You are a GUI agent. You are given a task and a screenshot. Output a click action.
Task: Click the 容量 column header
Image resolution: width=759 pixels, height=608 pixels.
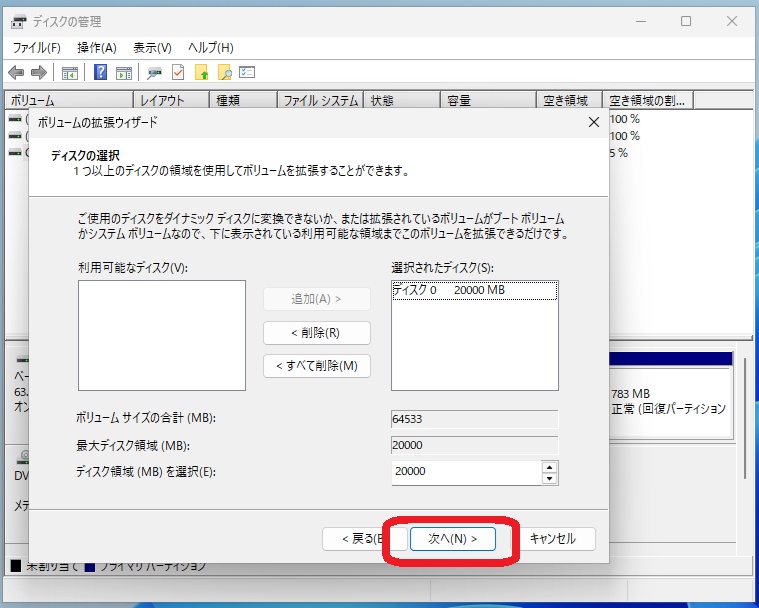click(x=488, y=101)
